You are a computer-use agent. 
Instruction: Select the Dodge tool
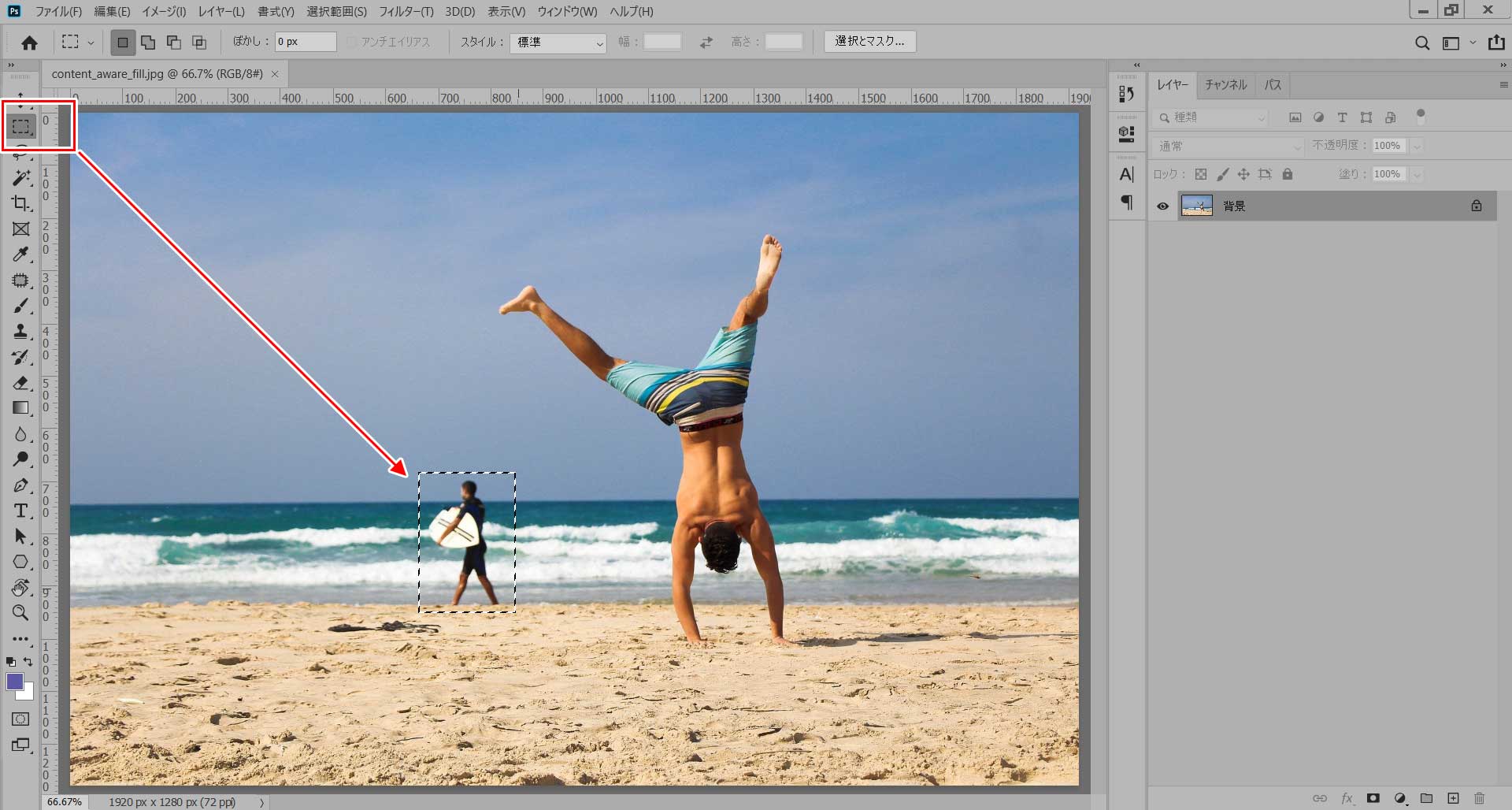pos(20,459)
